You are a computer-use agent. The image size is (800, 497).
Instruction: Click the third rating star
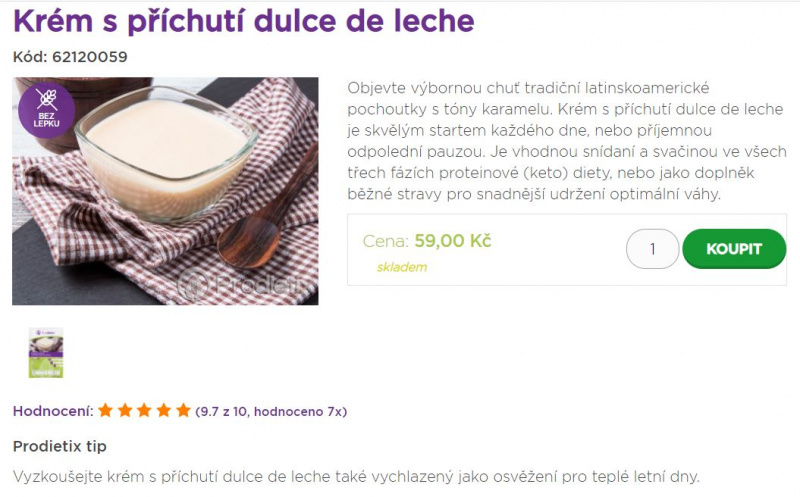point(144,410)
